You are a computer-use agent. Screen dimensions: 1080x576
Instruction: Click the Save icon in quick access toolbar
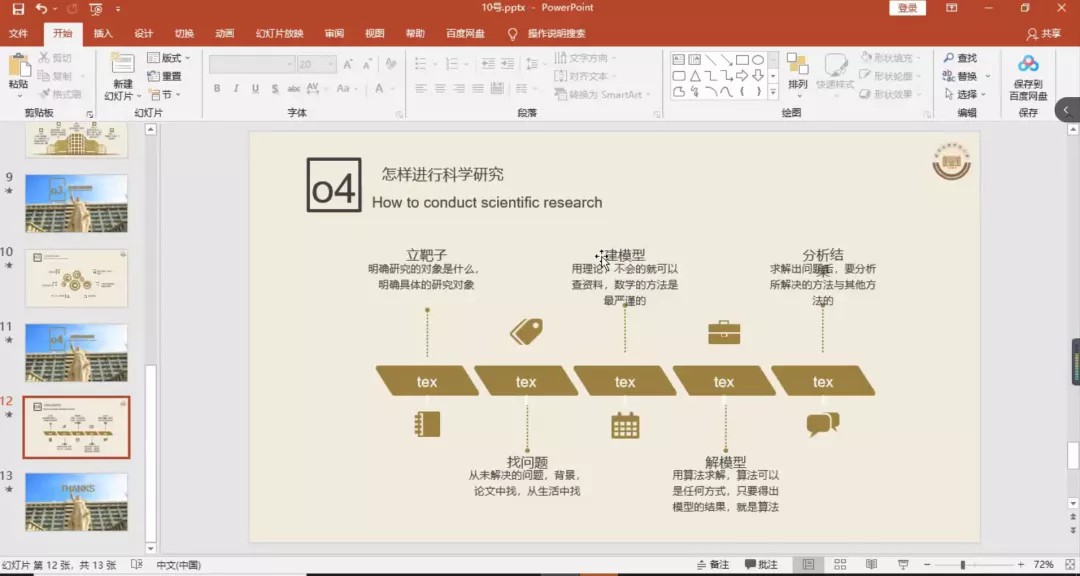[17, 9]
